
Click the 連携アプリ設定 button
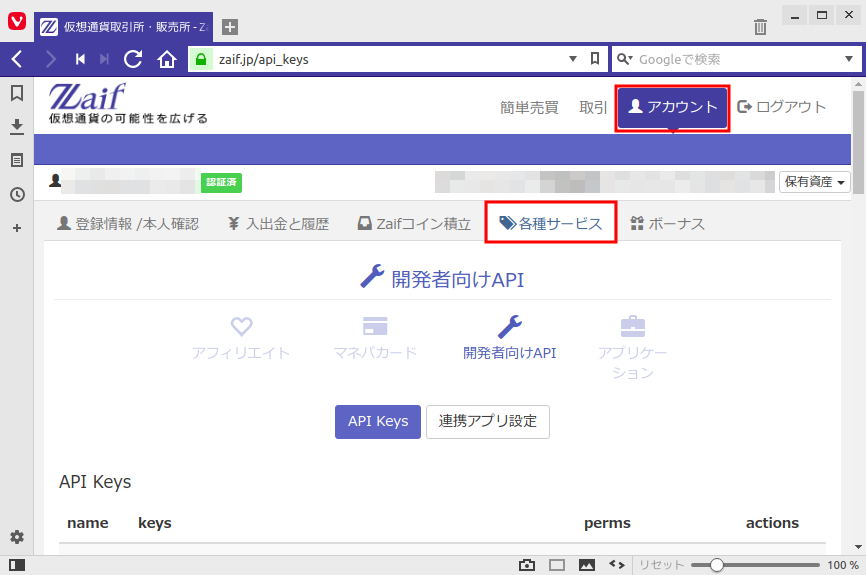pos(487,421)
